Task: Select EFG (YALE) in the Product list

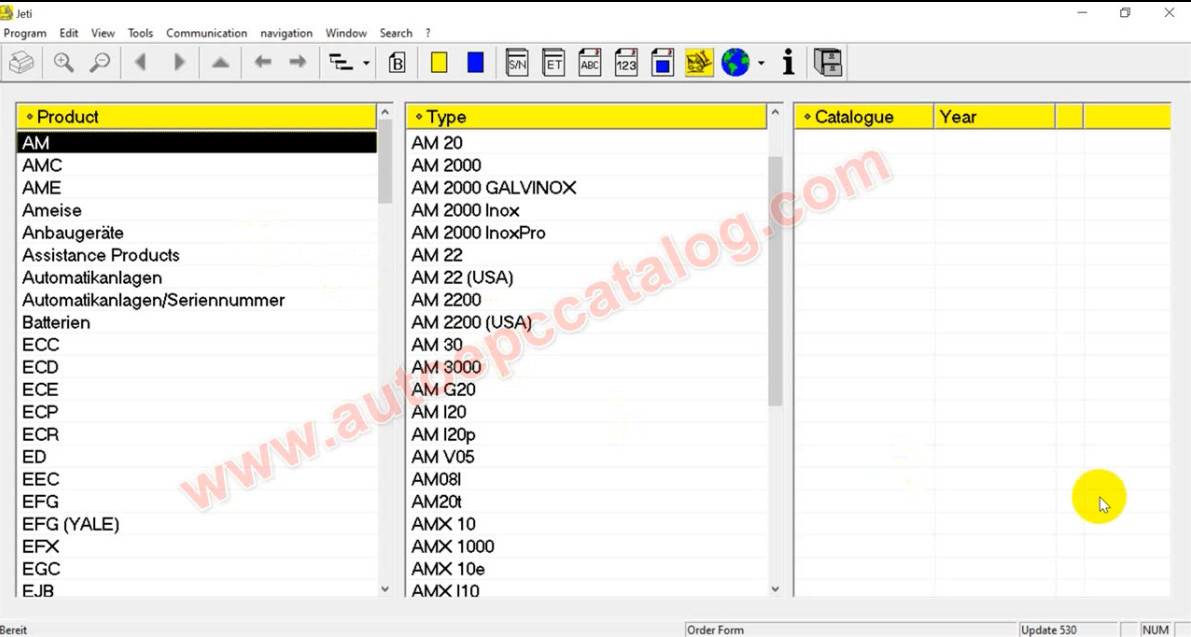Action: [196, 524]
